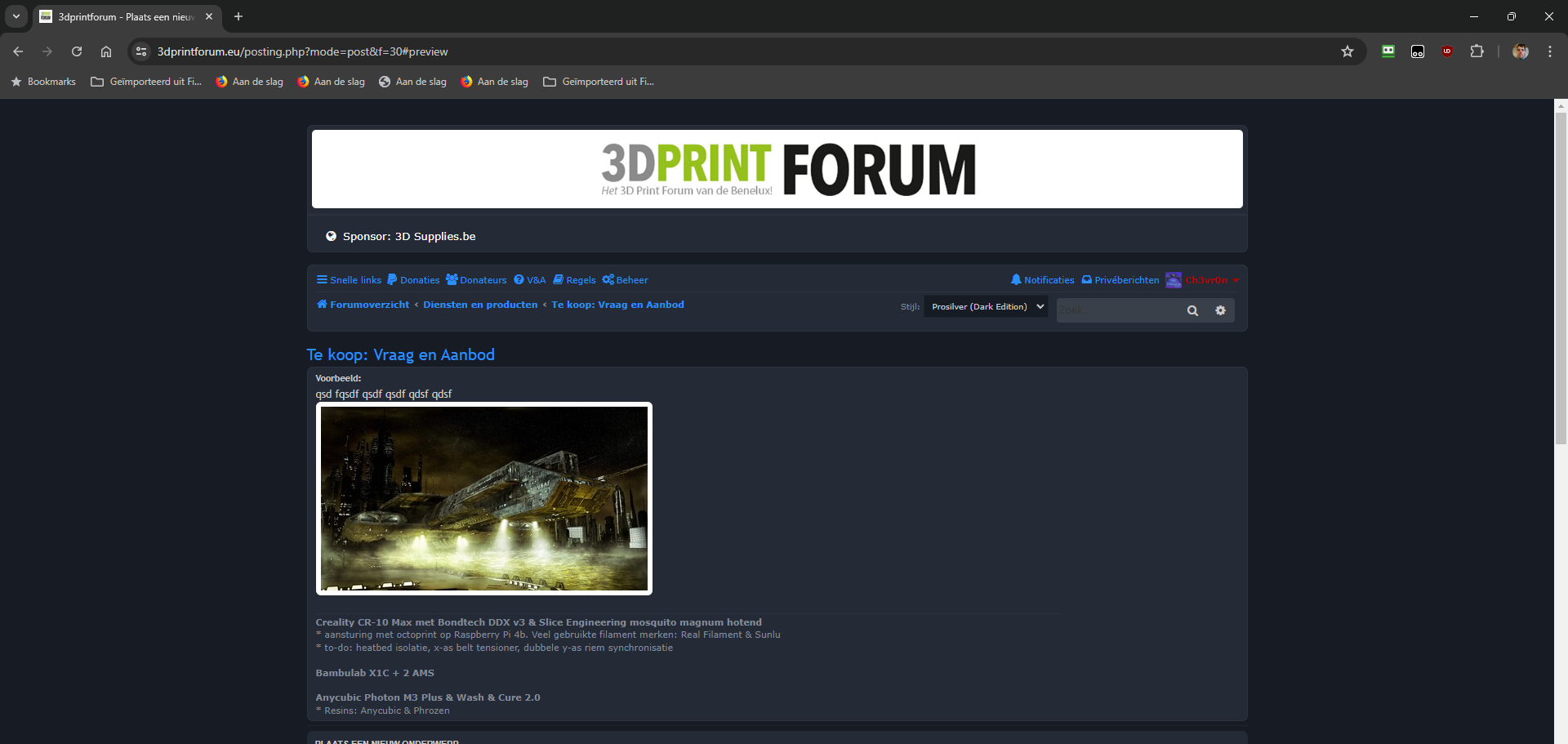Click the search magnifier icon
Screen dimensions: 1568x744
pyautogui.click(x=1192, y=310)
